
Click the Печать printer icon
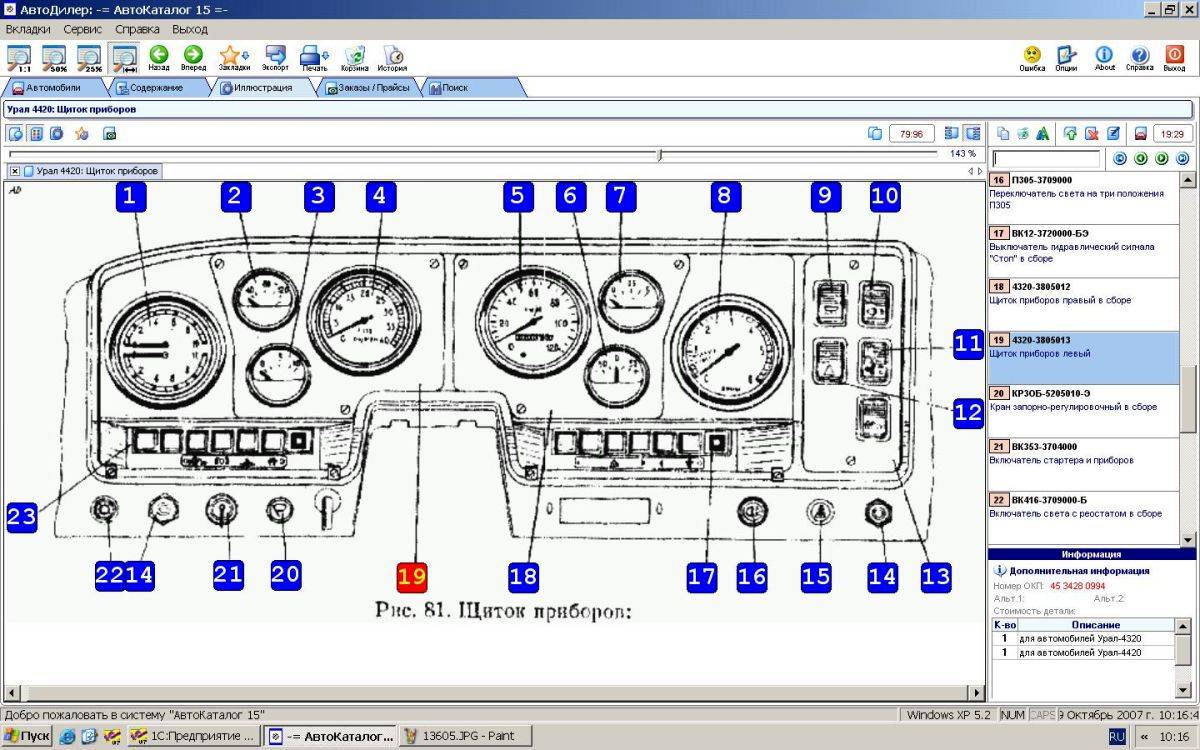coord(312,58)
